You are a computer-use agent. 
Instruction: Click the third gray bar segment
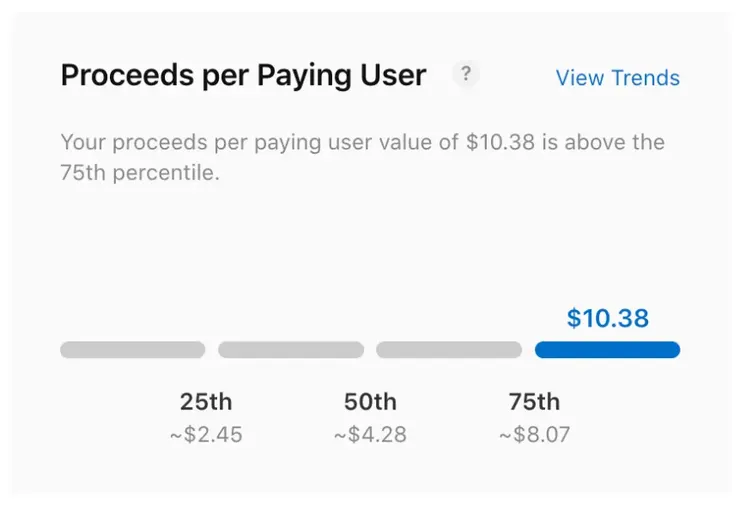click(x=448, y=350)
